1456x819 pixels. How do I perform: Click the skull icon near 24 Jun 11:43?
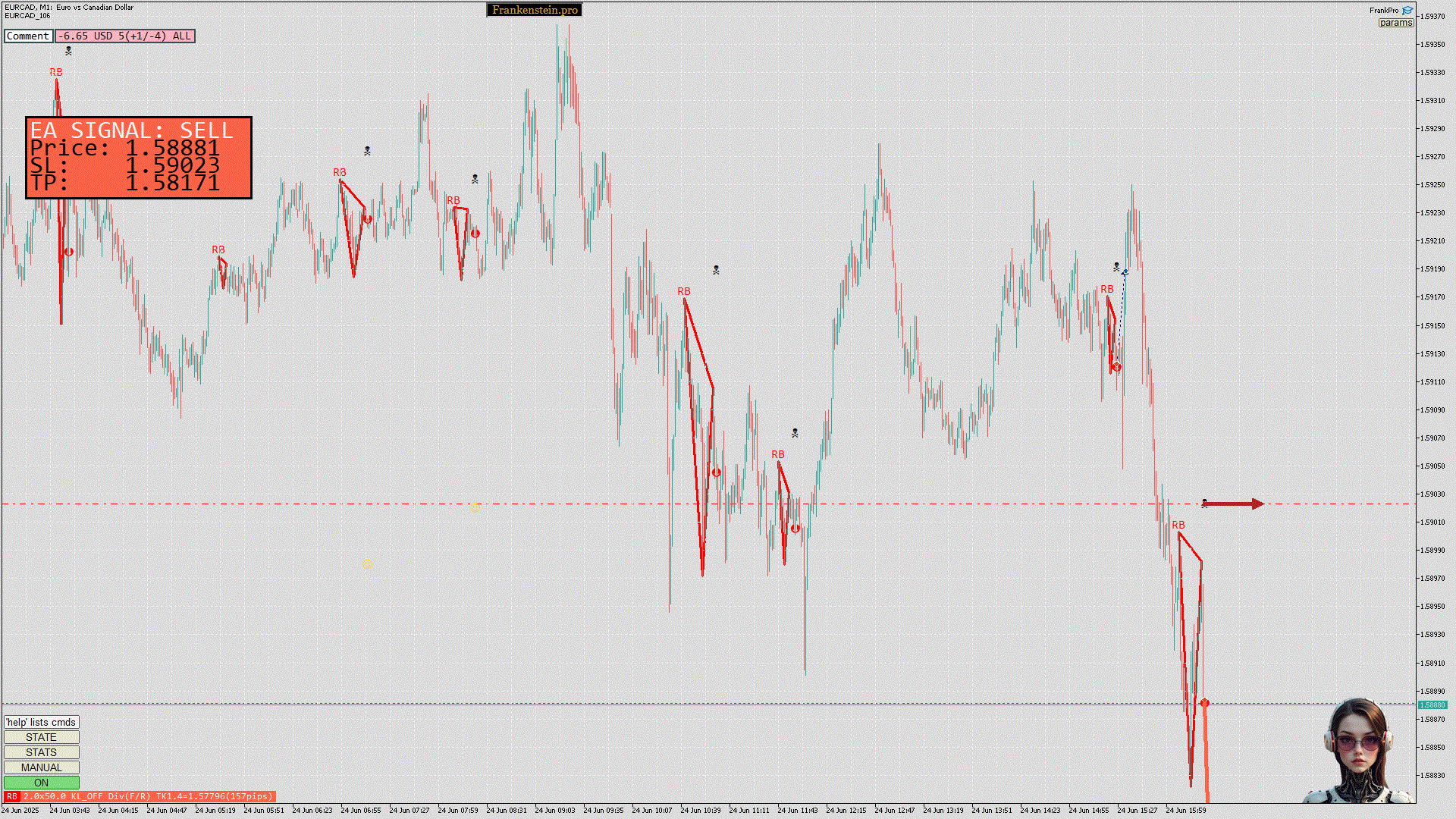tap(795, 433)
